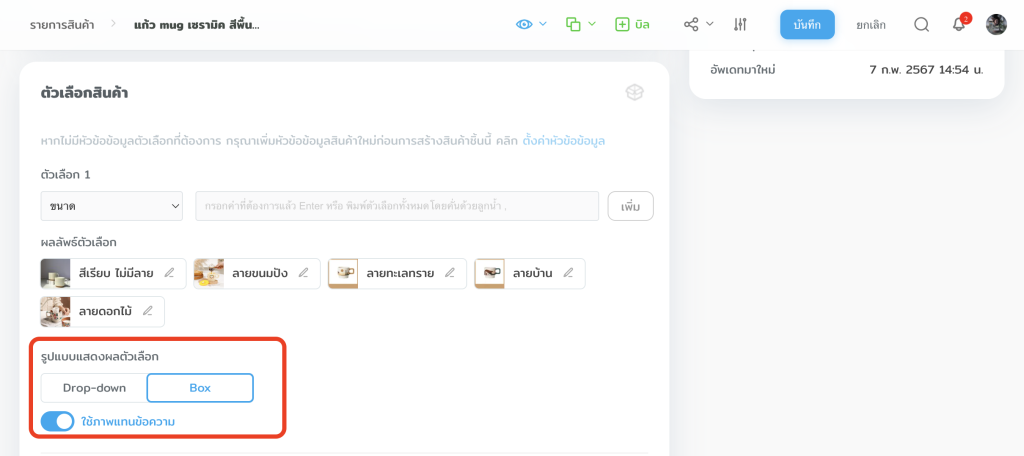Click the eye preview icon in header
Screen dimensions: 1024x456
coord(524,24)
